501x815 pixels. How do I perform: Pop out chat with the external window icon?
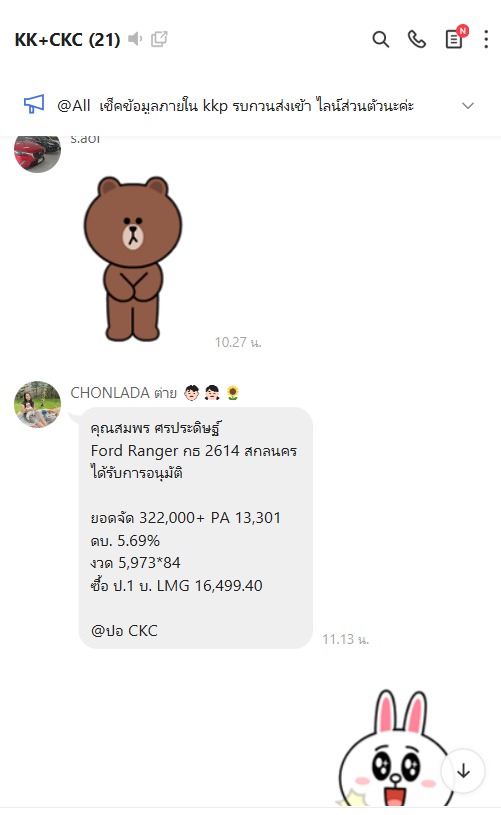159,39
